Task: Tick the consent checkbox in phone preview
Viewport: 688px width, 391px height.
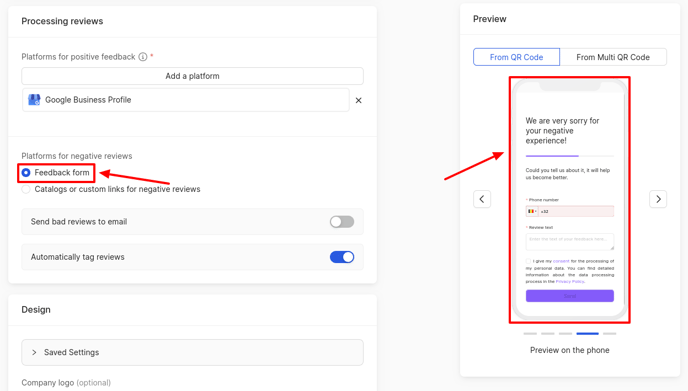Action: point(528,261)
